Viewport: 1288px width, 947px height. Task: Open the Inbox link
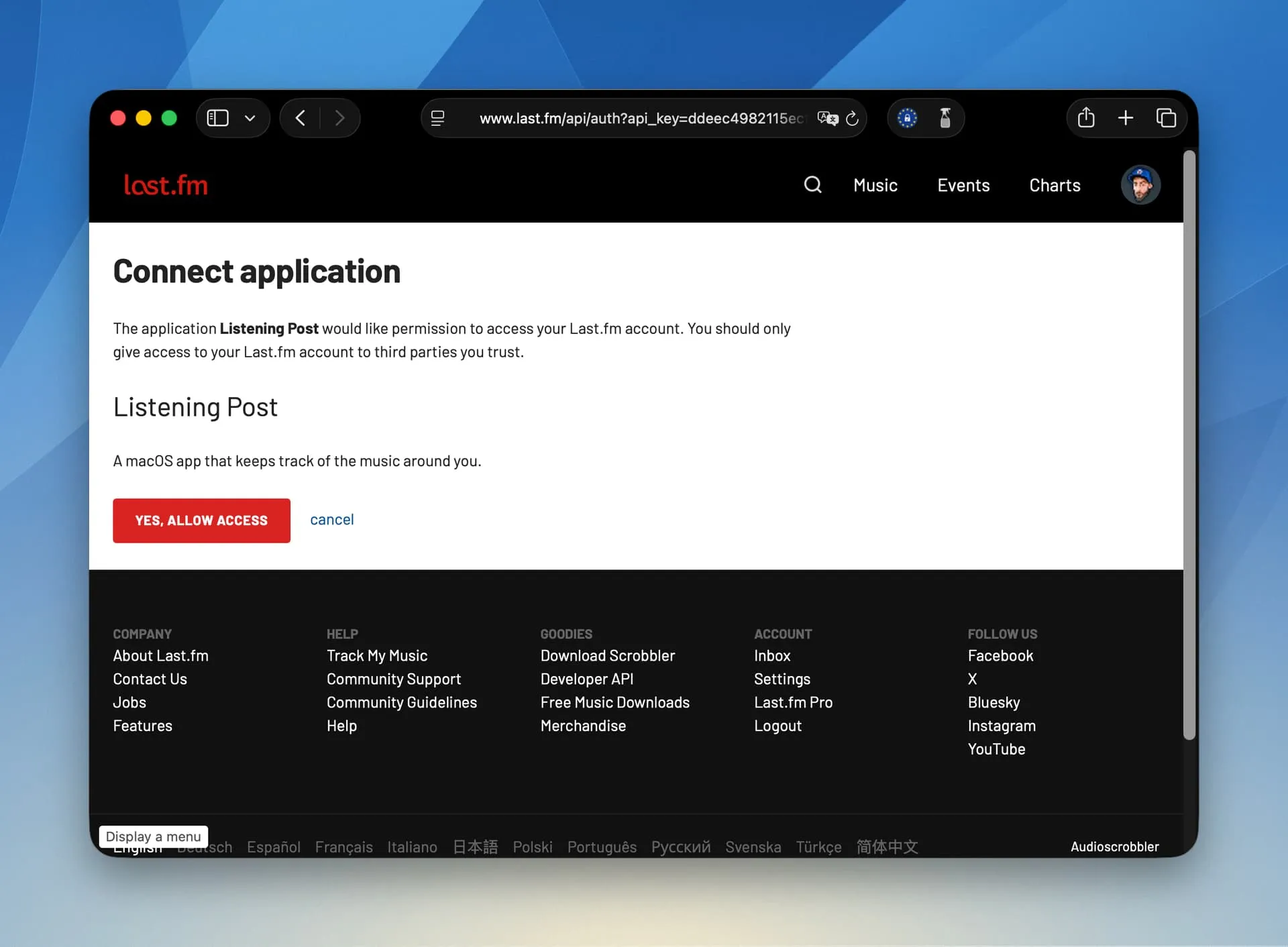[x=772, y=655]
